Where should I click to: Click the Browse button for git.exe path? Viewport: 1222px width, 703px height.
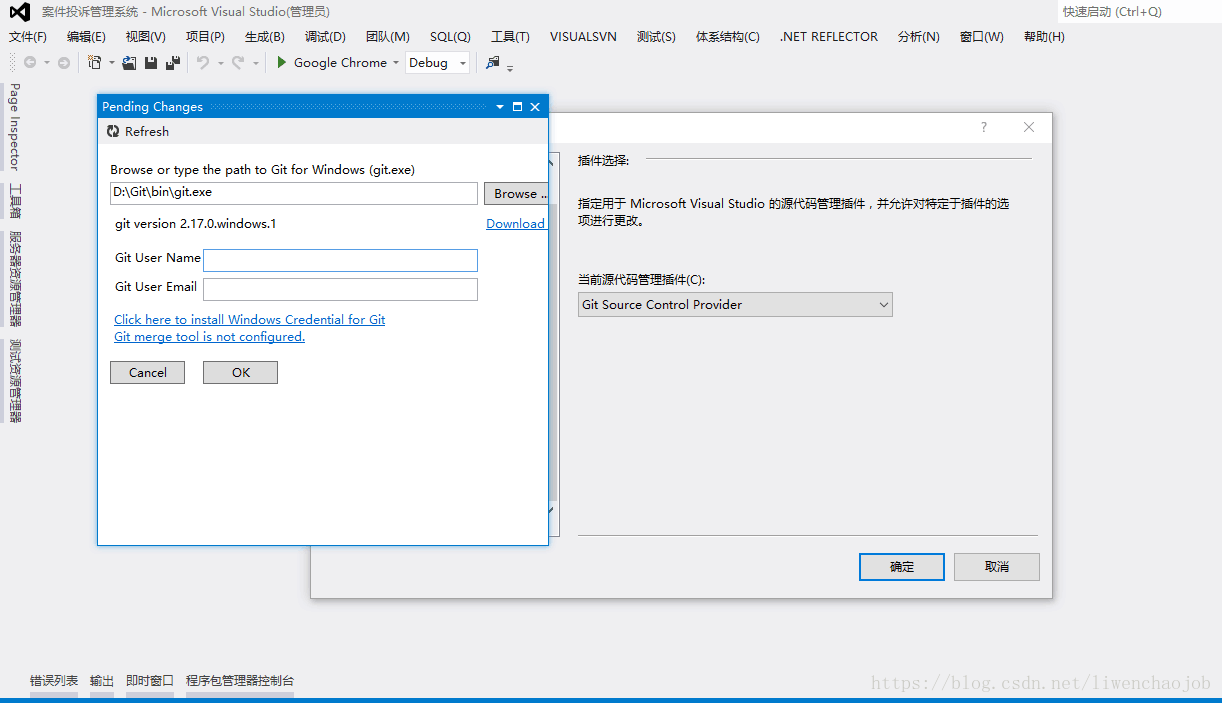(516, 193)
